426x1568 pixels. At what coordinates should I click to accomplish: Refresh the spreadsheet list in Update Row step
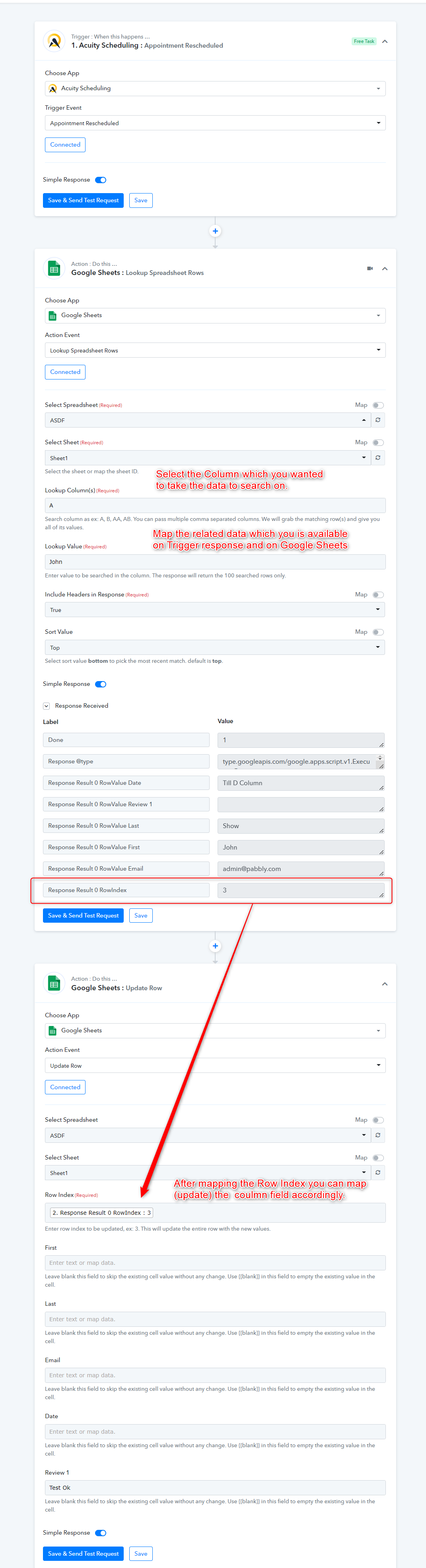click(x=378, y=1135)
